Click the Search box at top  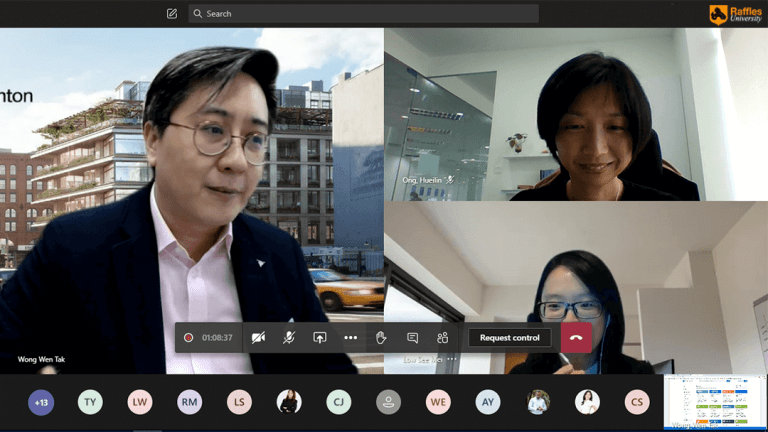click(365, 14)
